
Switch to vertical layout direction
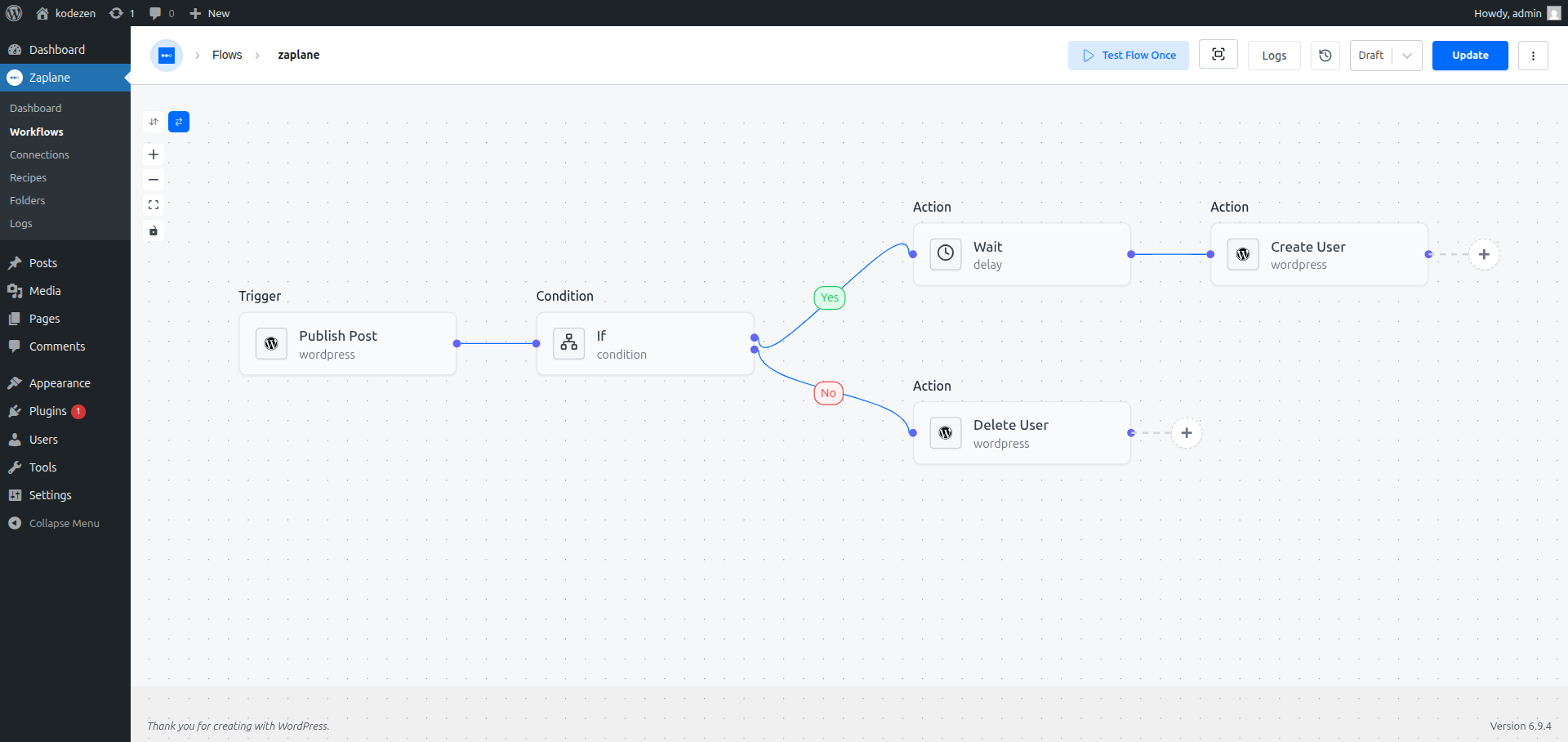[x=154, y=122]
